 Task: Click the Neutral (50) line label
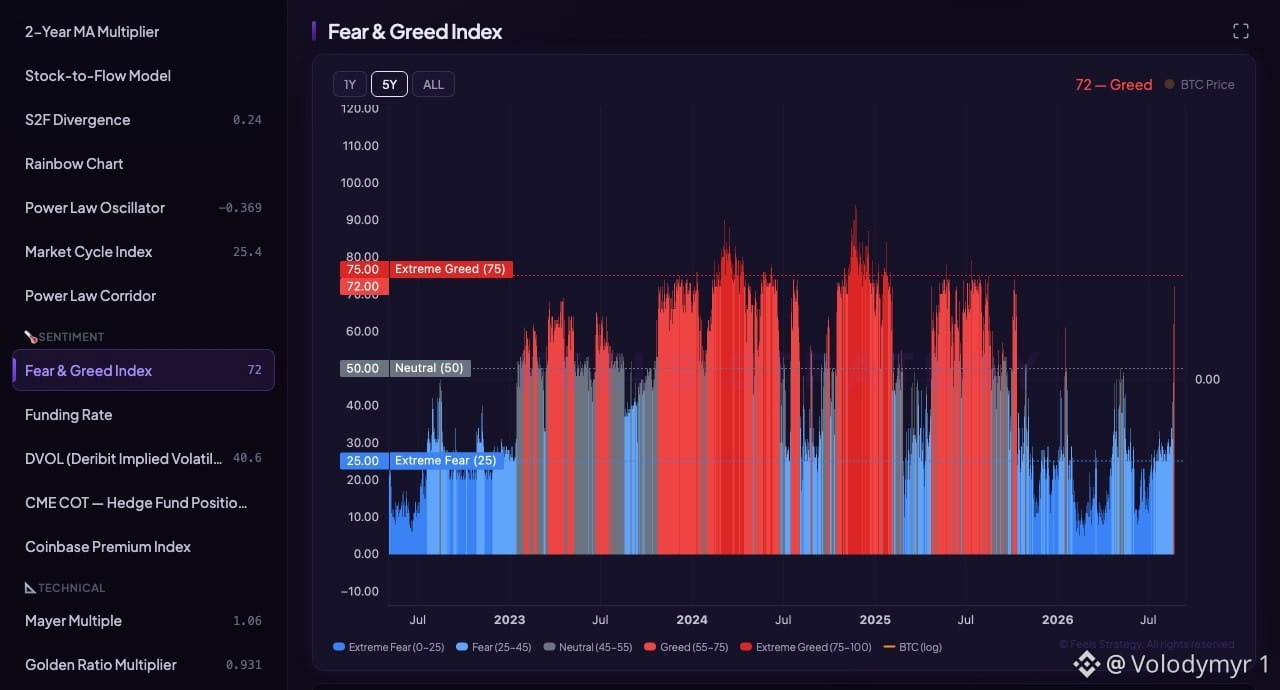(430, 368)
